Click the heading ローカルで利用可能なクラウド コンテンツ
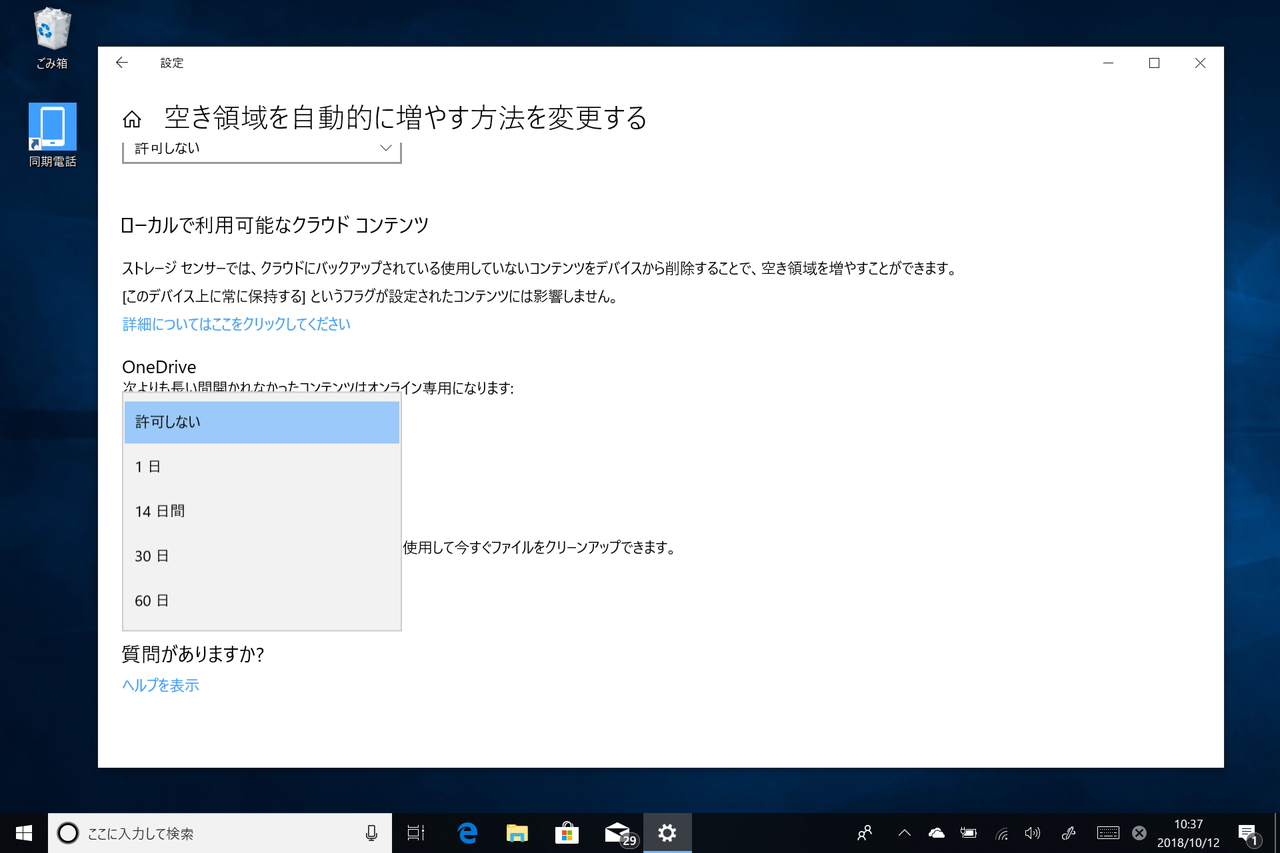Viewport: 1280px width, 853px height. [275, 225]
